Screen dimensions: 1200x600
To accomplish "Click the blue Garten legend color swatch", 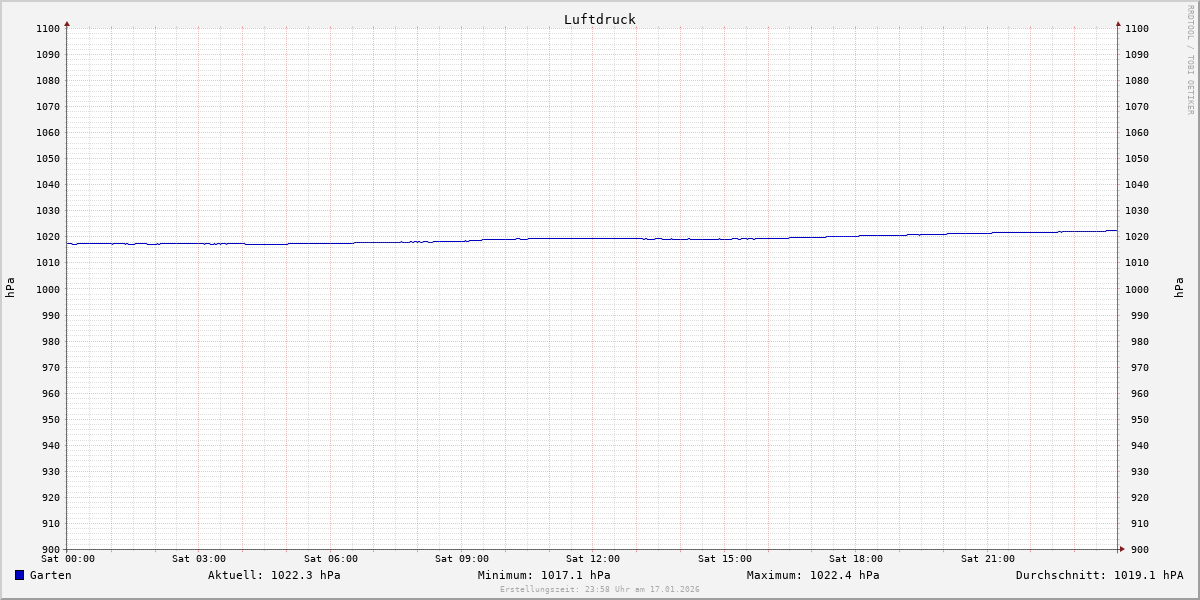I will pyautogui.click(x=19, y=575).
